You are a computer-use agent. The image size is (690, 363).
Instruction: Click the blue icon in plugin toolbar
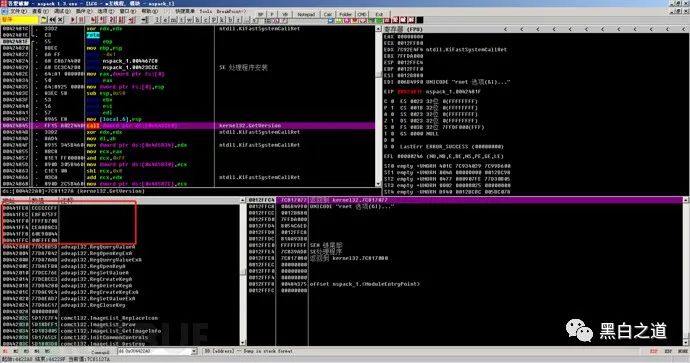tap(330, 20)
